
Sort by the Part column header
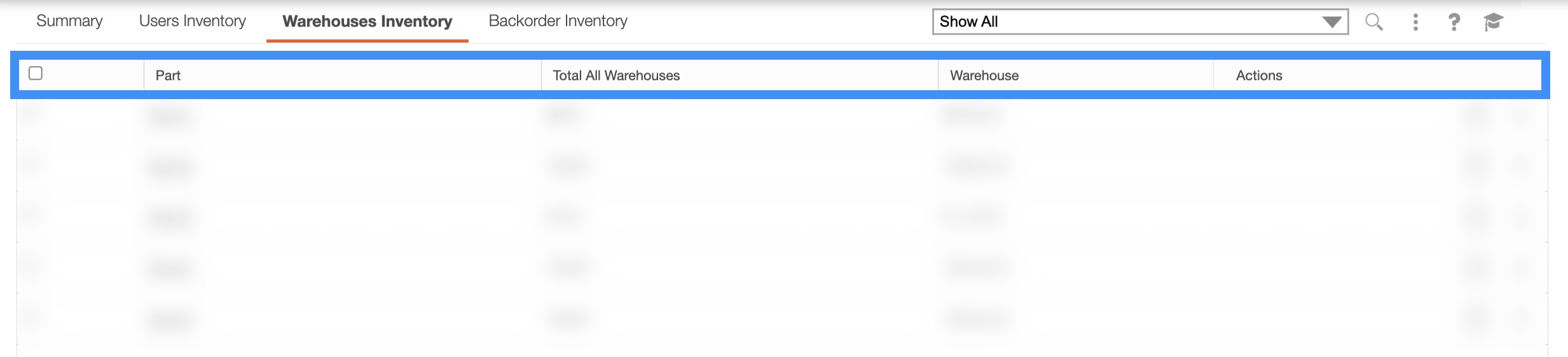168,76
